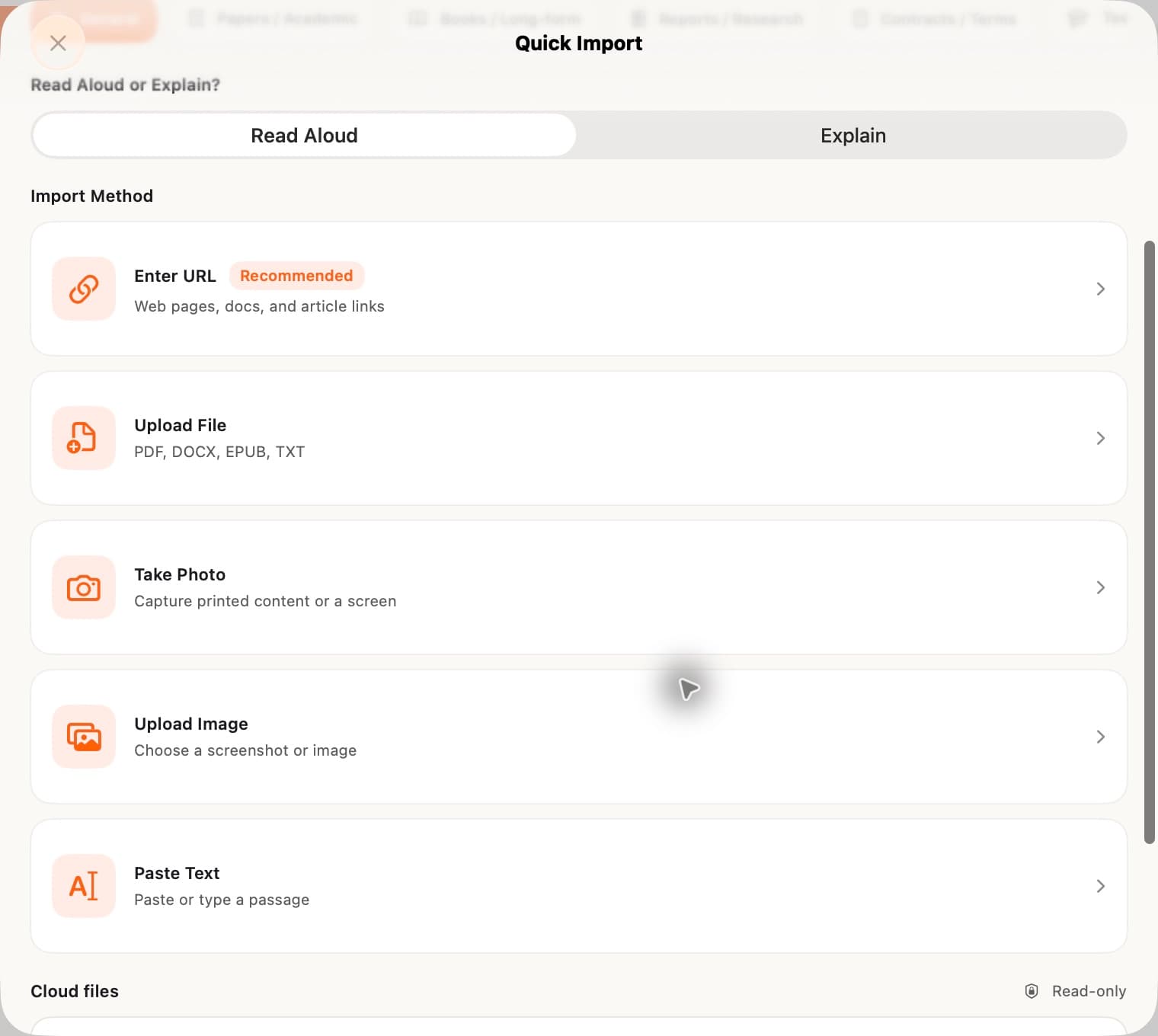This screenshot has height=1036, width=1158.
Task: Click the Upload File document icon
Action: tap(84, 438)
